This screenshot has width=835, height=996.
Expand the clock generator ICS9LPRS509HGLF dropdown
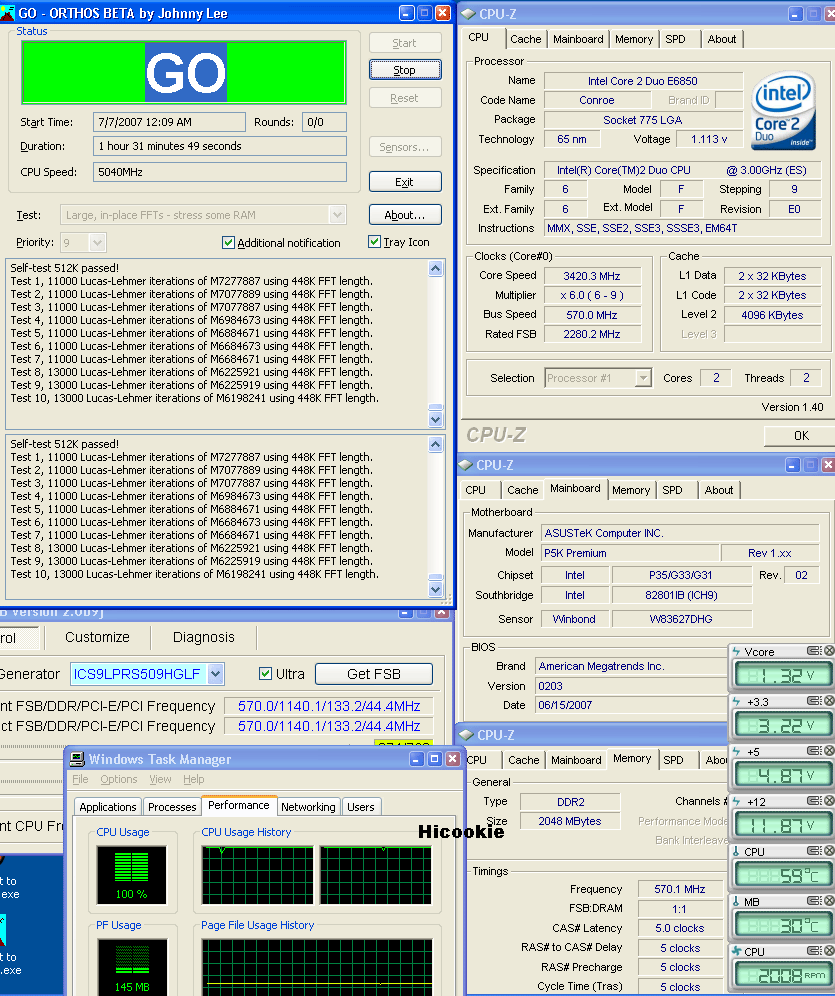coord(215,674)
